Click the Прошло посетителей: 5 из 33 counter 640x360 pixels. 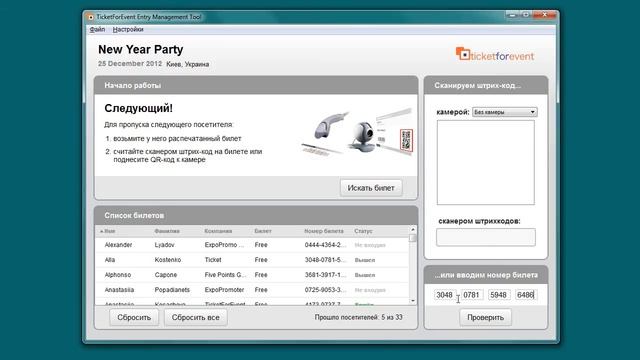tap(358, 317)
